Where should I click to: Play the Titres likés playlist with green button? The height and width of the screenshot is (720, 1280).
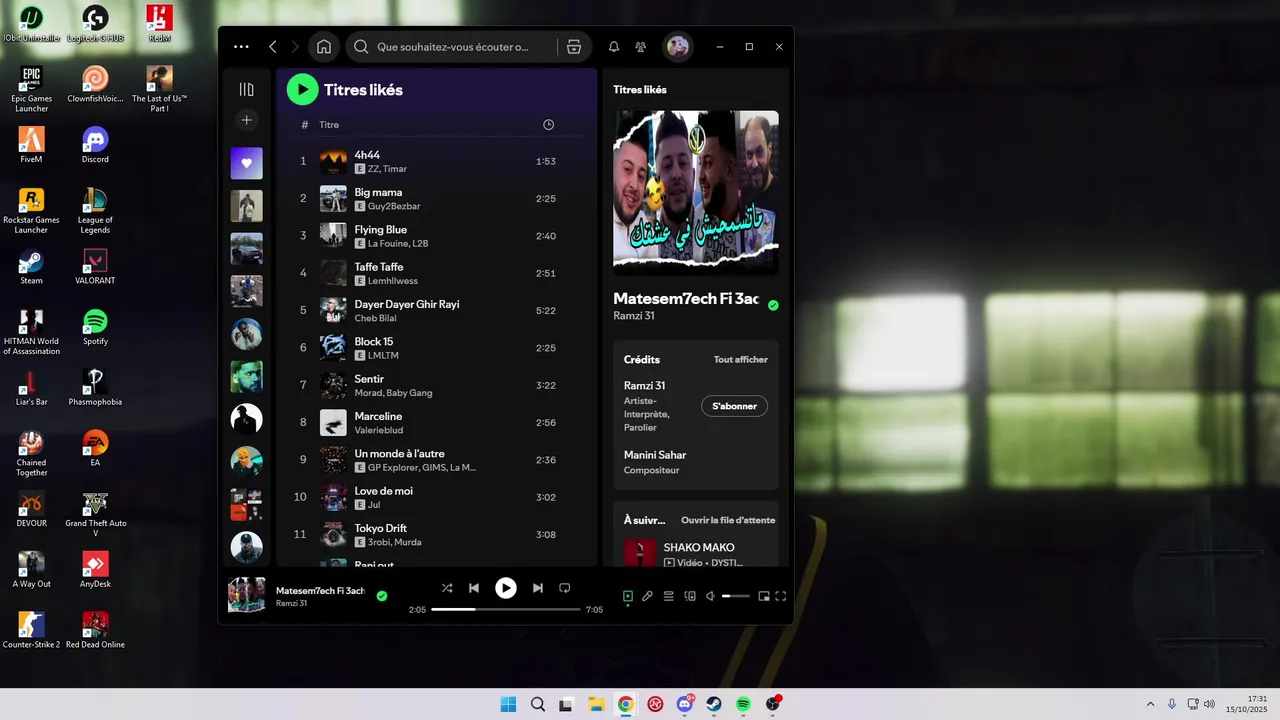[x=302, y=89]
